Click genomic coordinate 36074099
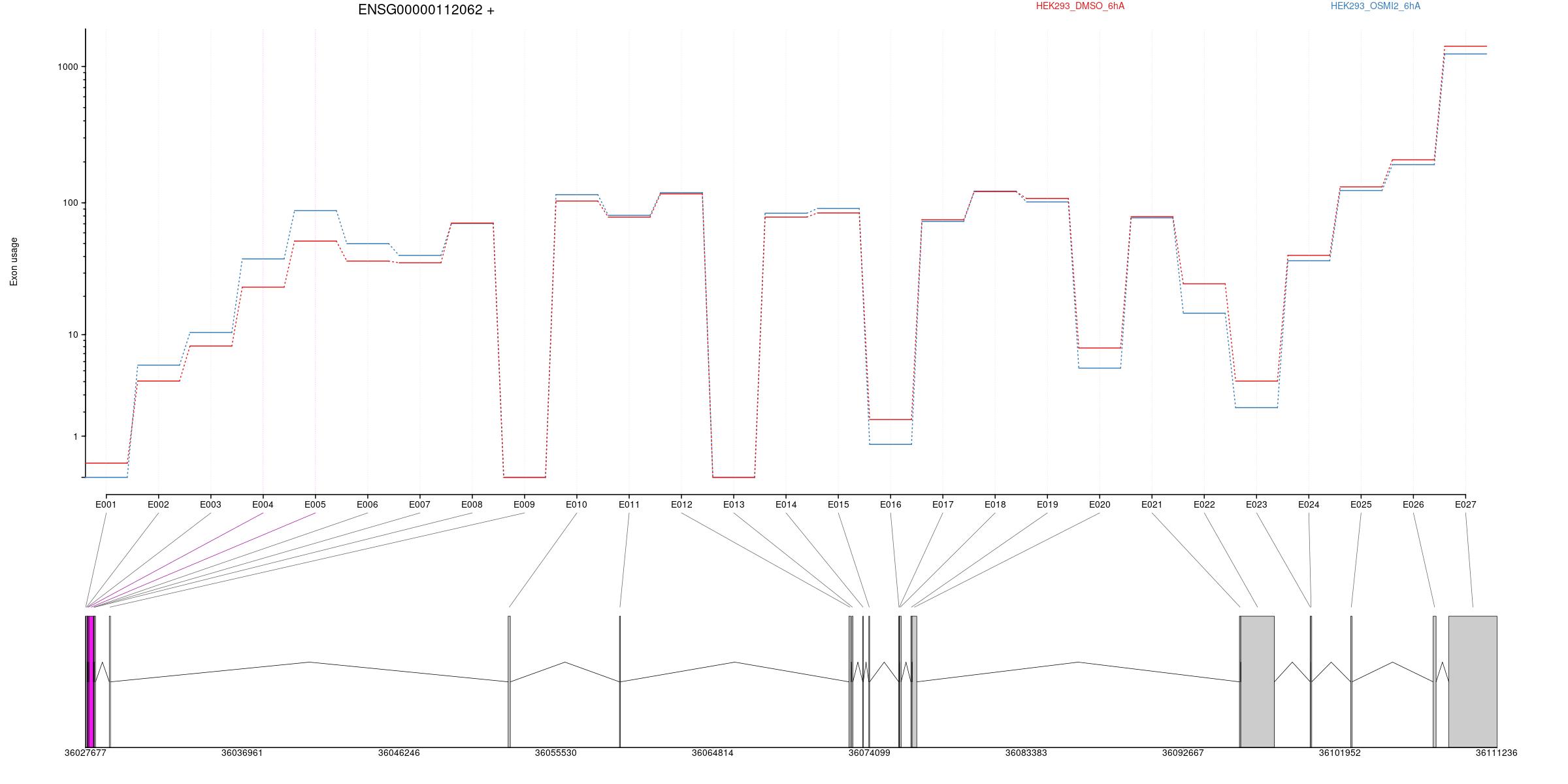This screenshot has height=784, width=1568. click(870, 753)
